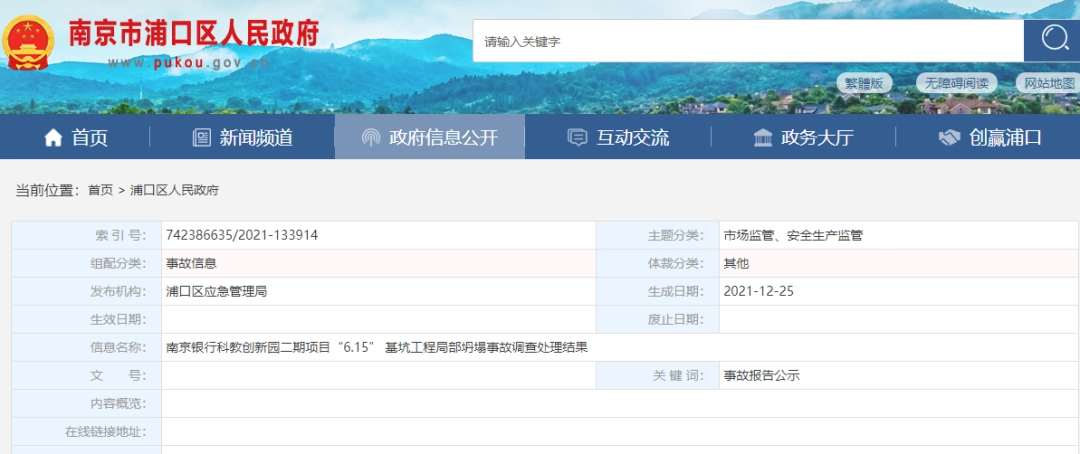Click the www.pukou.gov.cn URL text

(187, 63)
